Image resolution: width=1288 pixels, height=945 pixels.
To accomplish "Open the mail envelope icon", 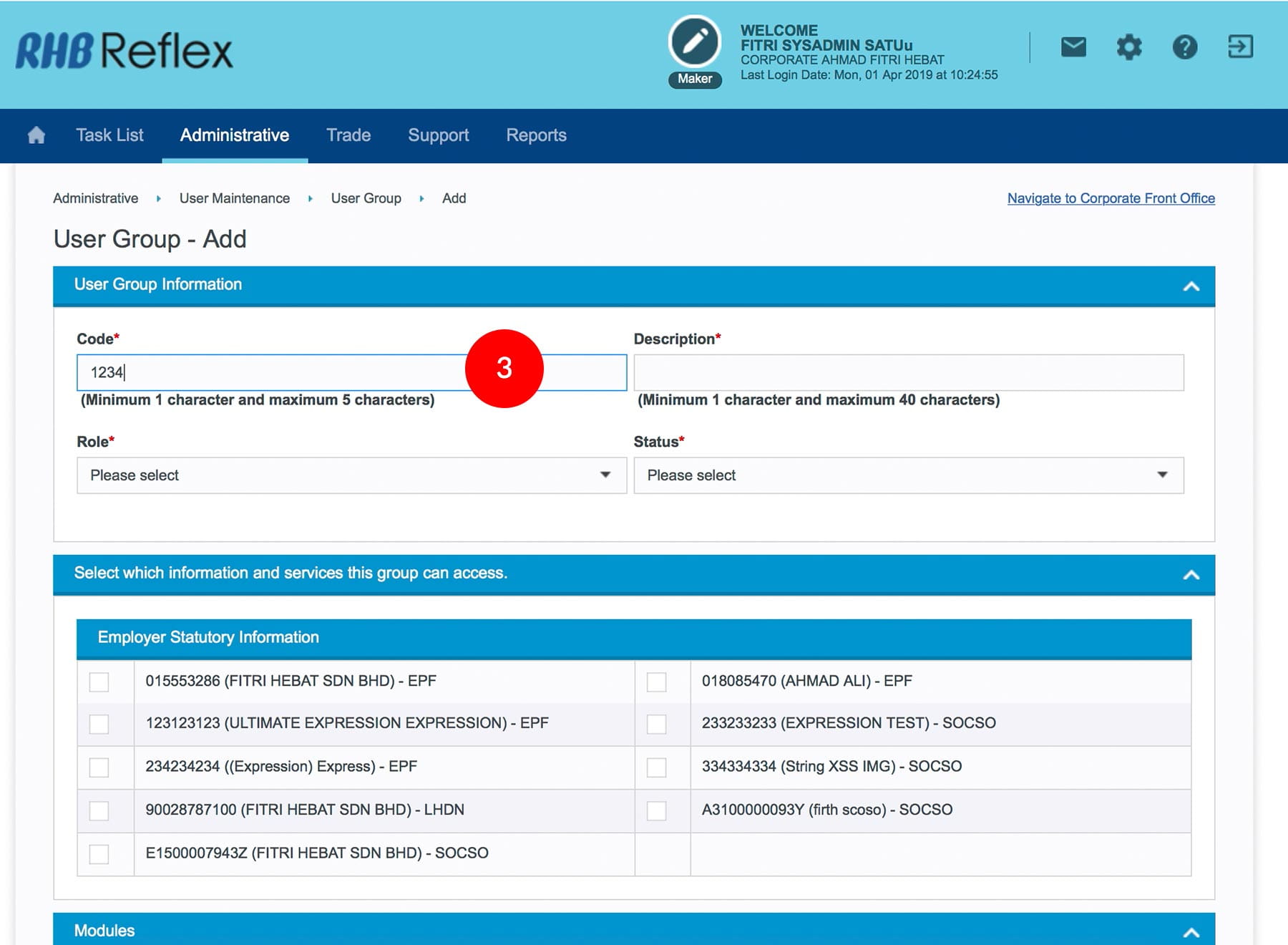I will coord(1073,47).
